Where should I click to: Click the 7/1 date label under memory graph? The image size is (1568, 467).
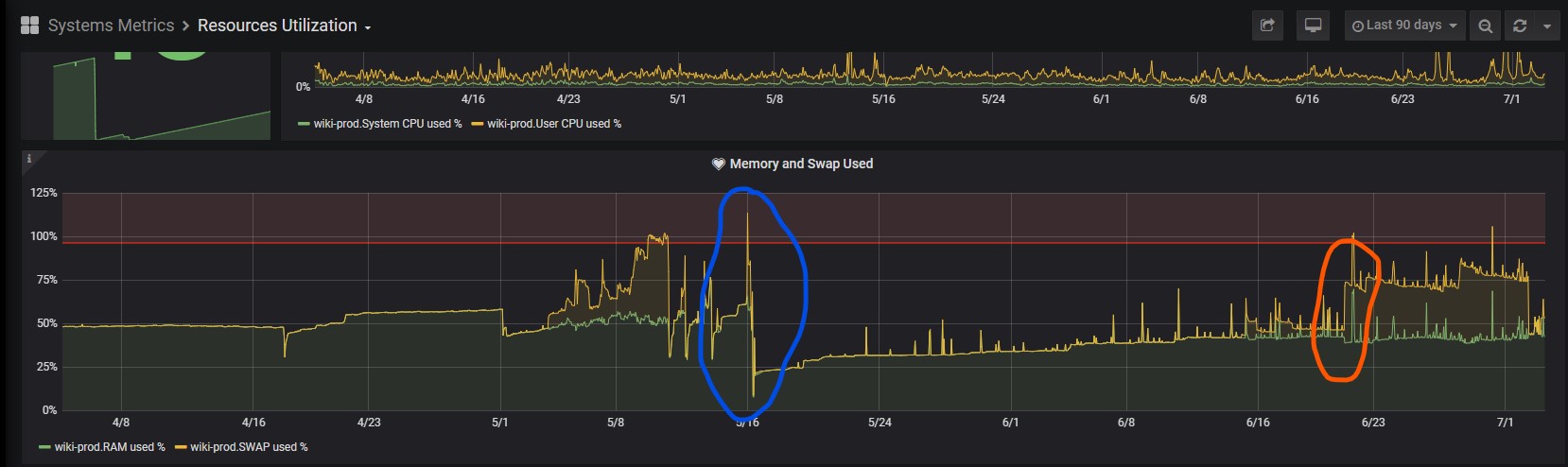[x=1505, y=423]
